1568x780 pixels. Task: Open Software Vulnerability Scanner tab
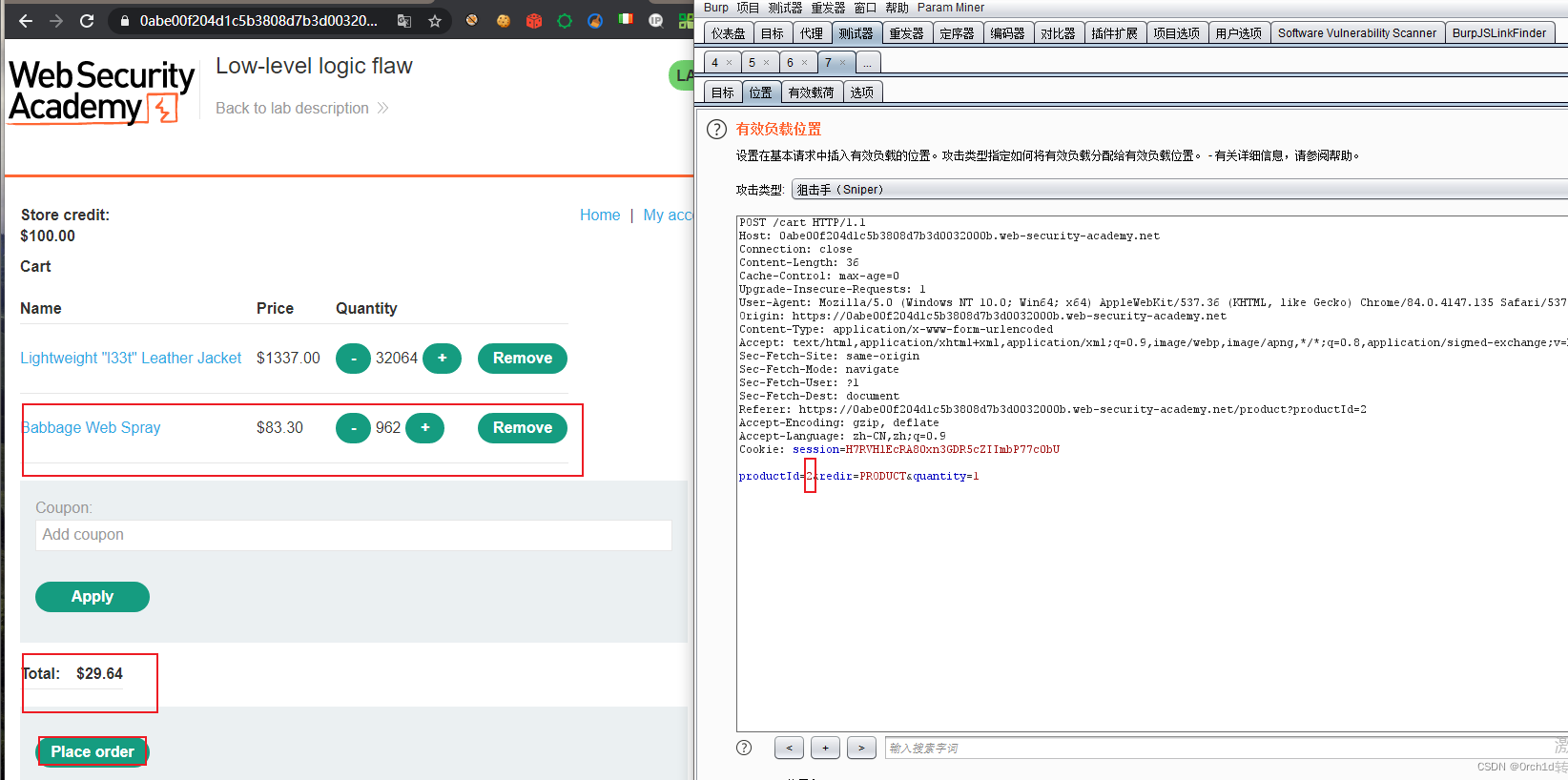pyautogui.click(x=1356, y=33)
